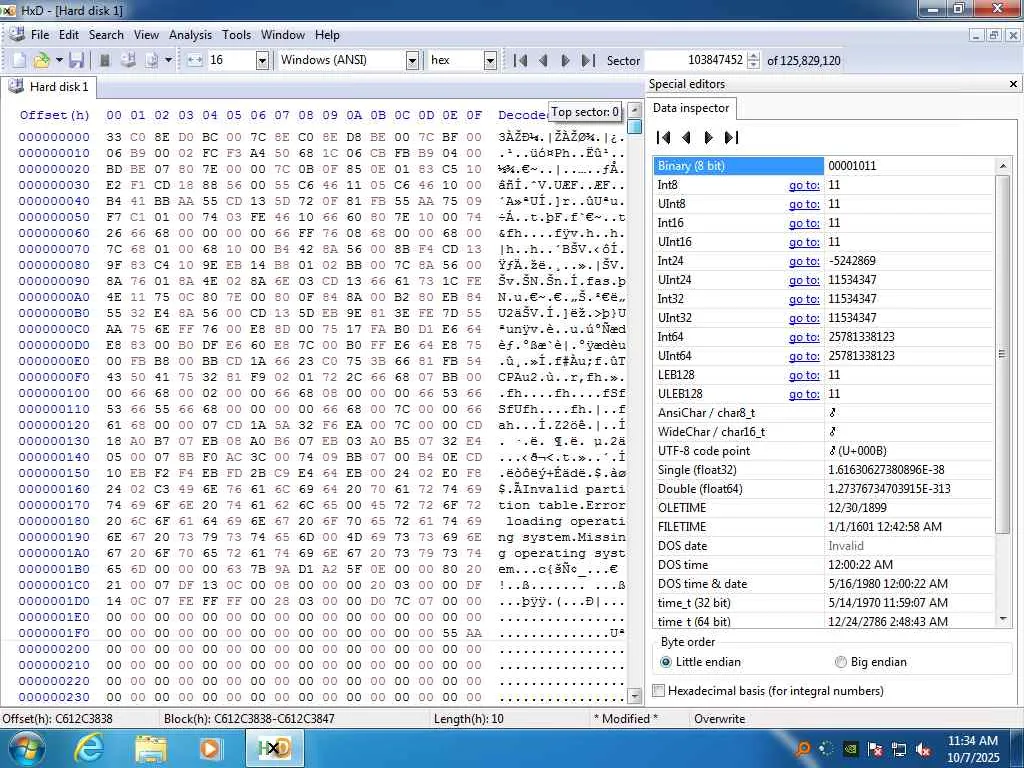Open the File menu
Viewport: 1024px width, 768px height.
[40, 35]
